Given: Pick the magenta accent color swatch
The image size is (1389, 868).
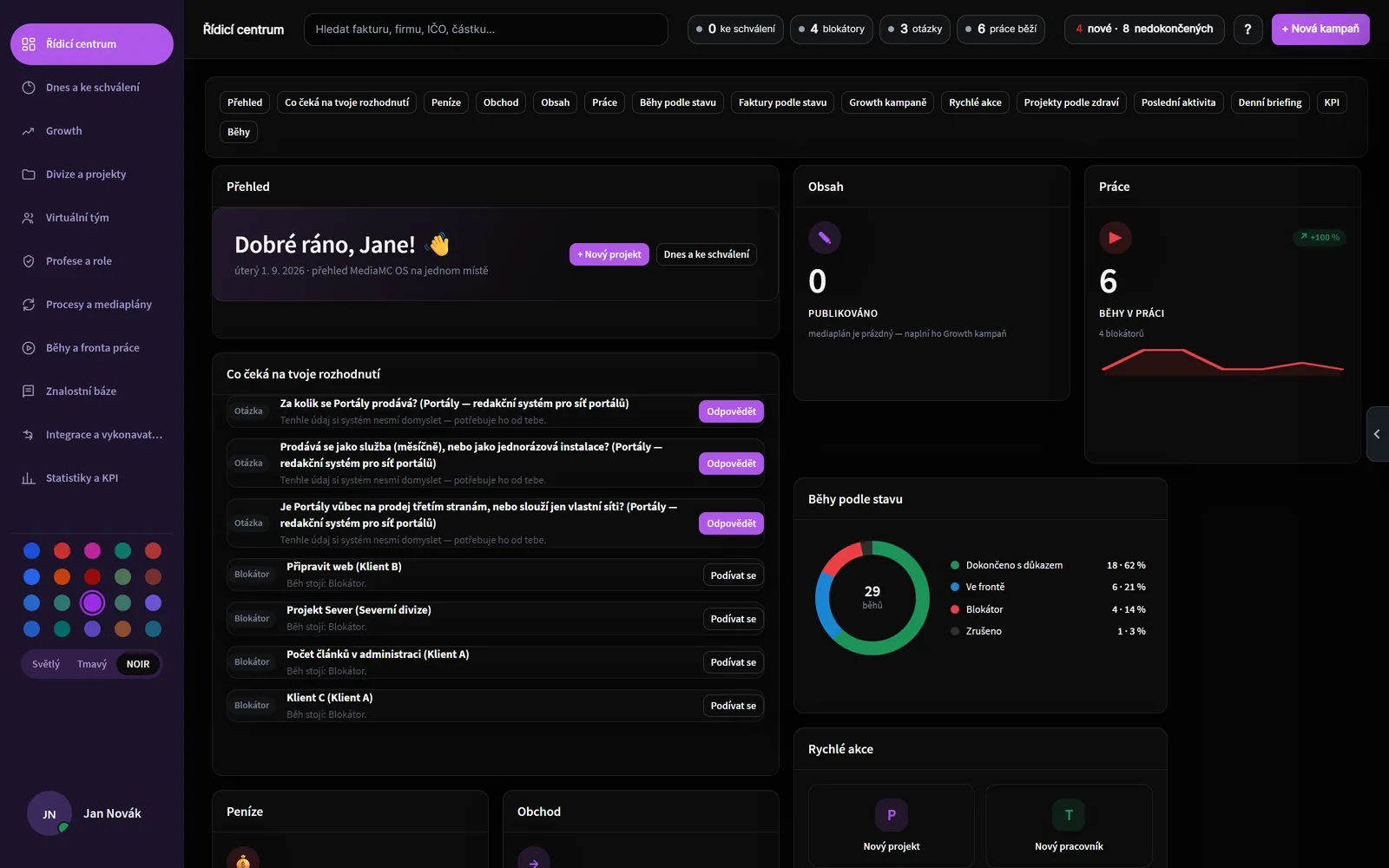Looking at the screenshot, I should point(93,550).
